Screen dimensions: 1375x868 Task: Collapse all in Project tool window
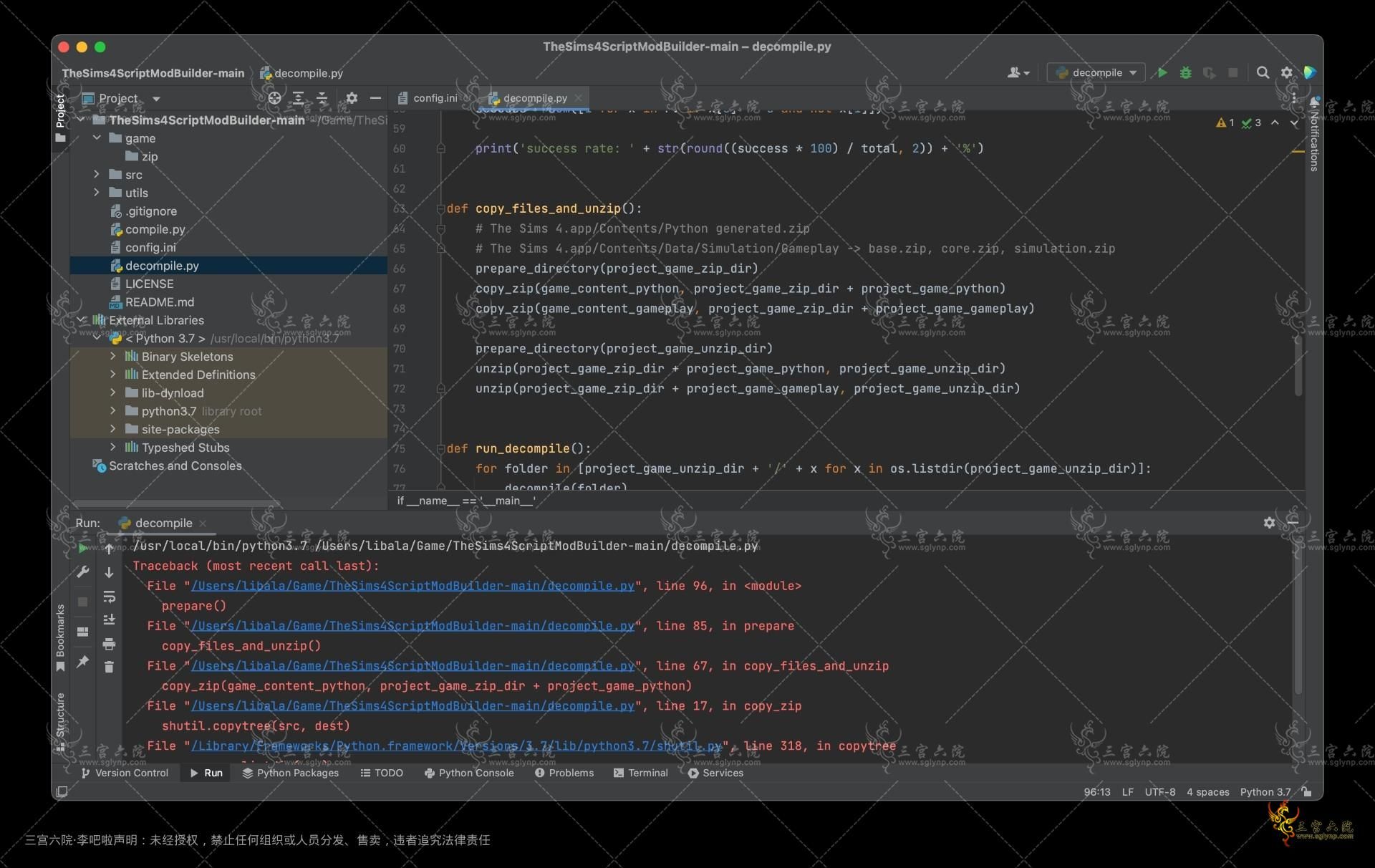click(322, 98)
